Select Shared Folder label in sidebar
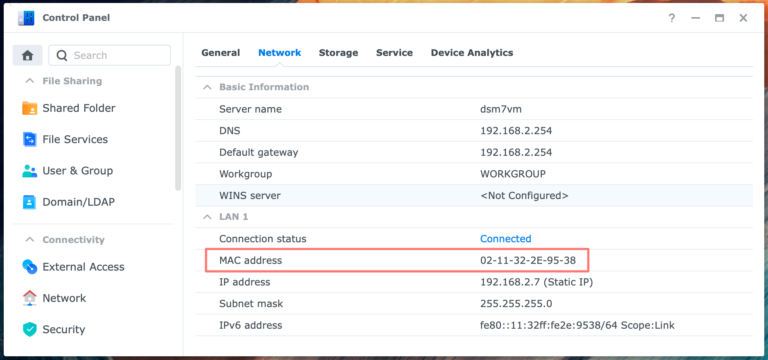 [79, 108]
